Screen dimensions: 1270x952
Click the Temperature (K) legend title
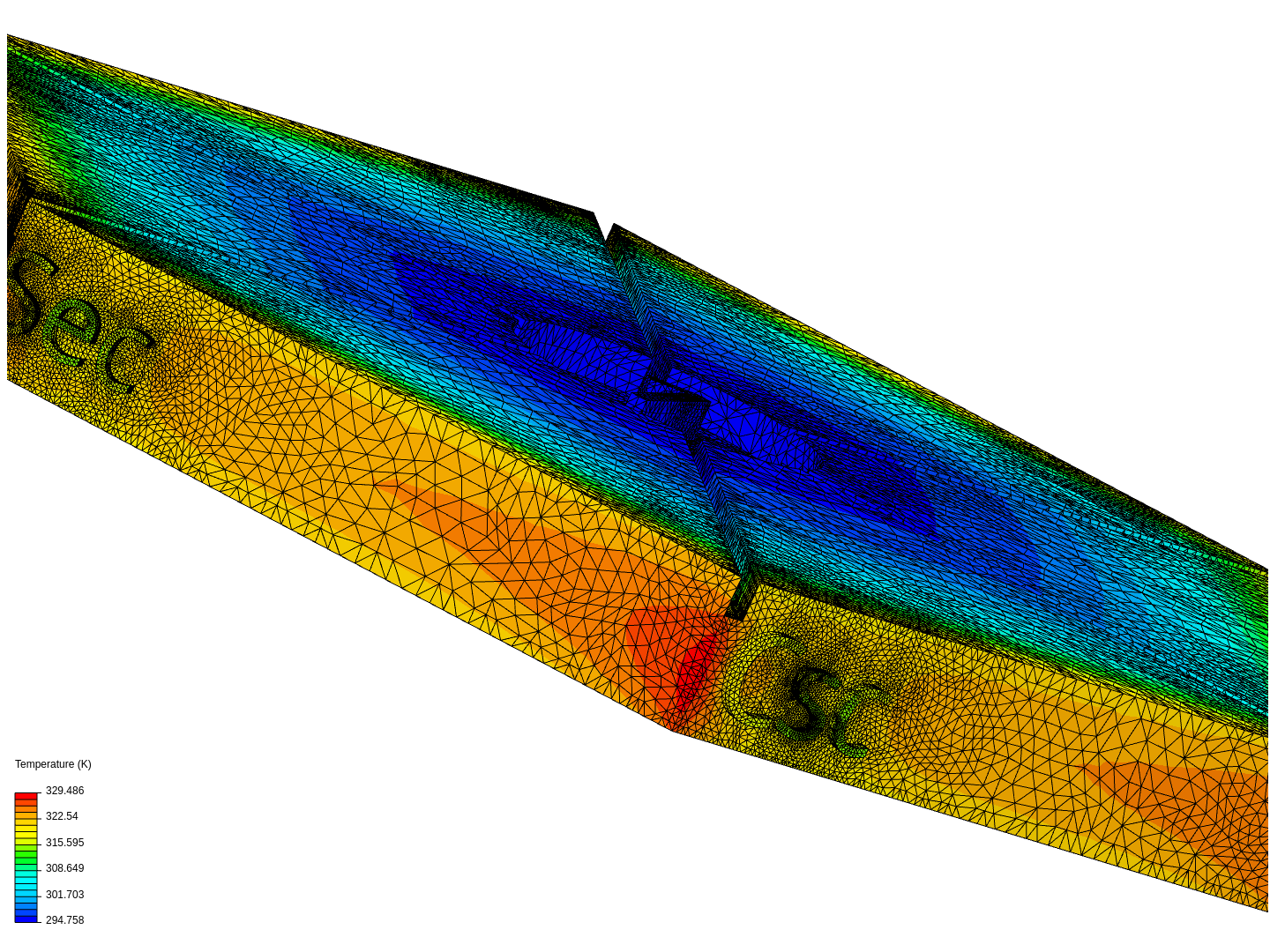point(52,764)
